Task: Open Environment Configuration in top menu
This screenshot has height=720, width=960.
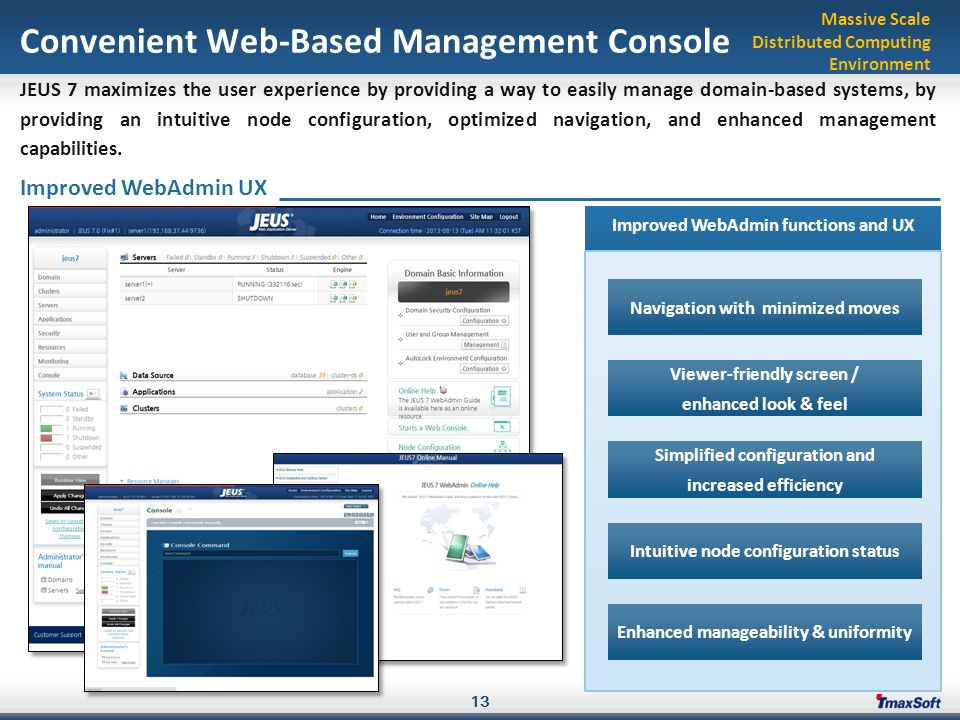Action: click(x=428, y=217)
